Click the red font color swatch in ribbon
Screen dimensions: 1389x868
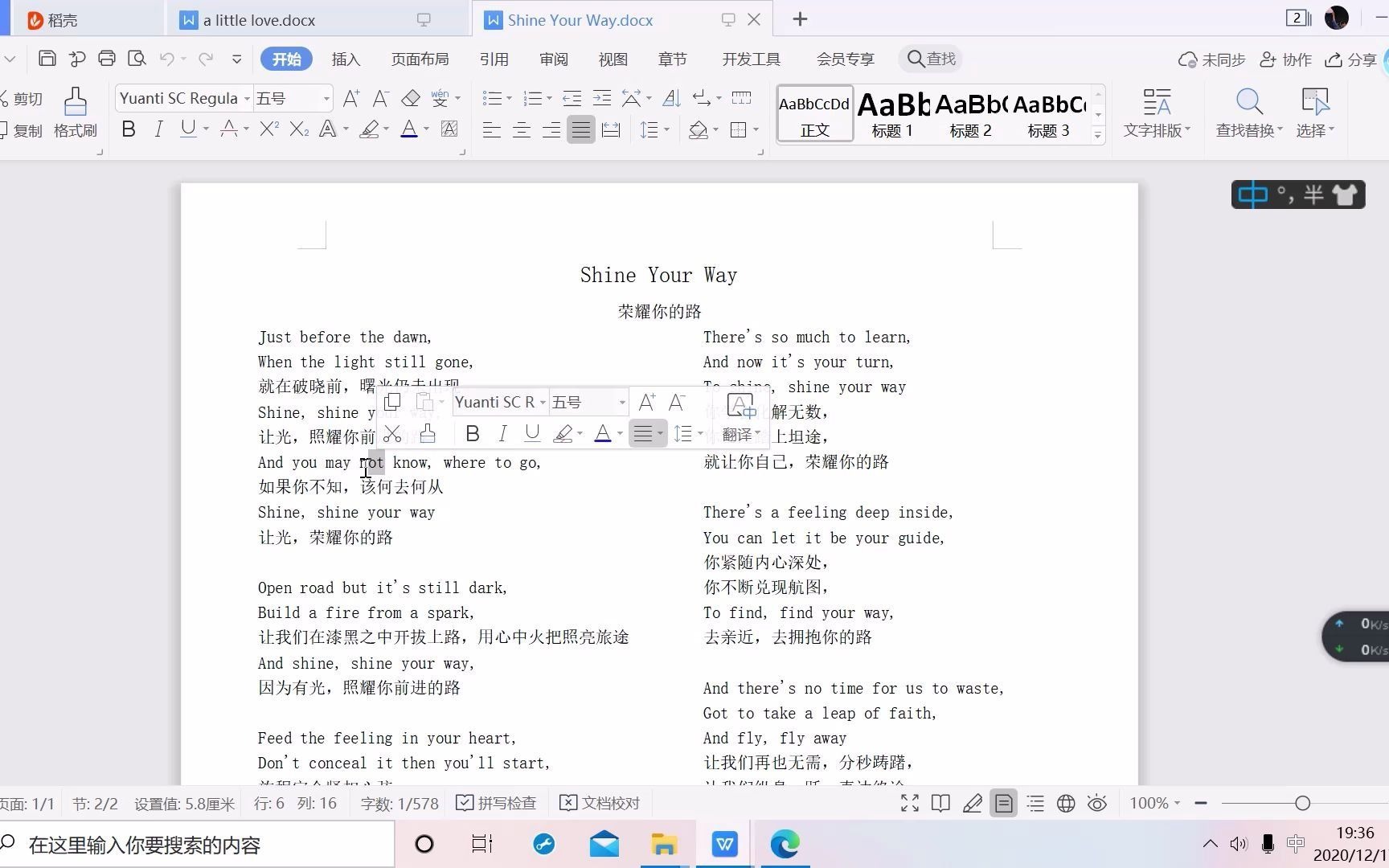tap(409, 129)
